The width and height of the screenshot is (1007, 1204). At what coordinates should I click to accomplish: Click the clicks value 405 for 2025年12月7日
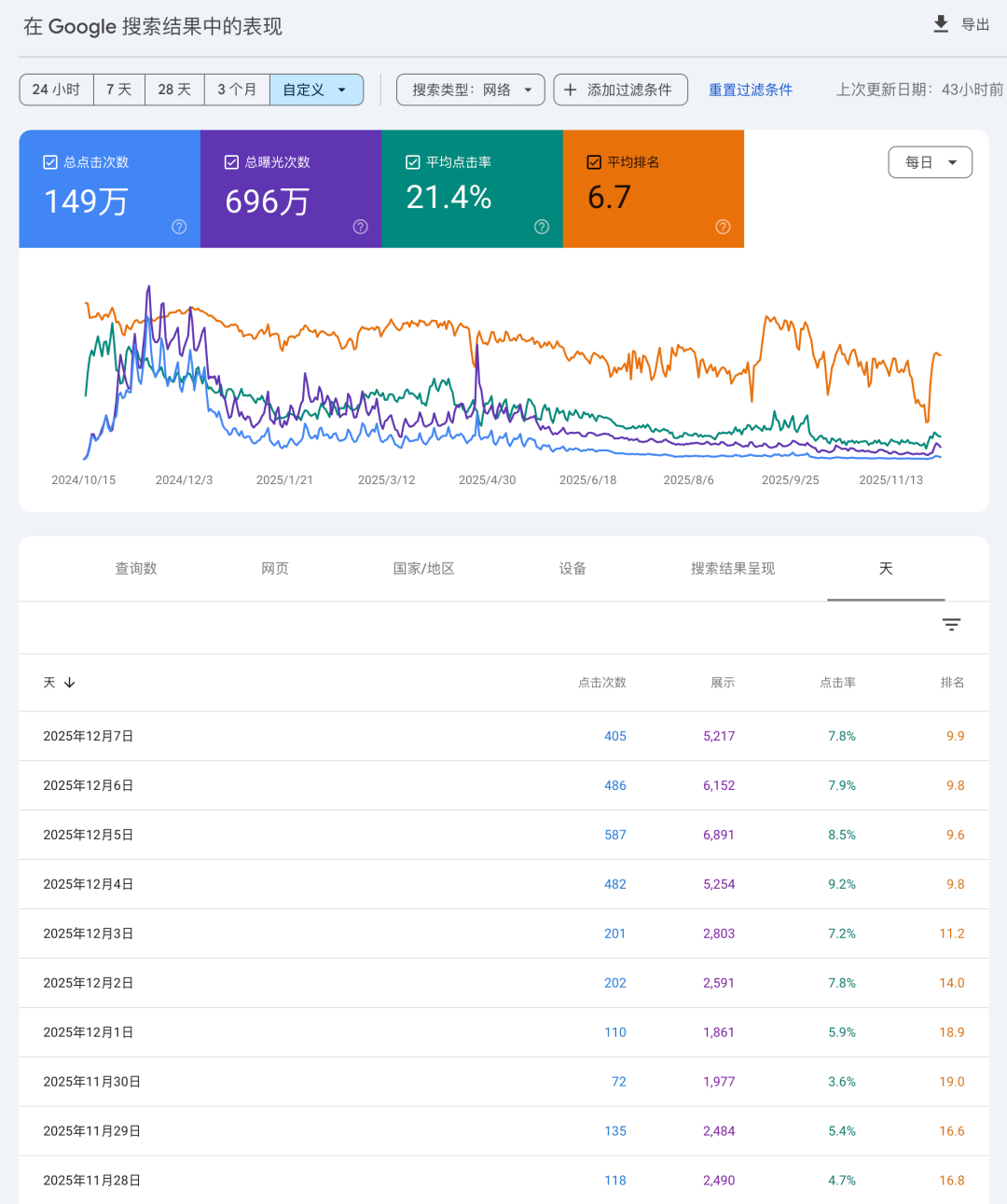615,736
